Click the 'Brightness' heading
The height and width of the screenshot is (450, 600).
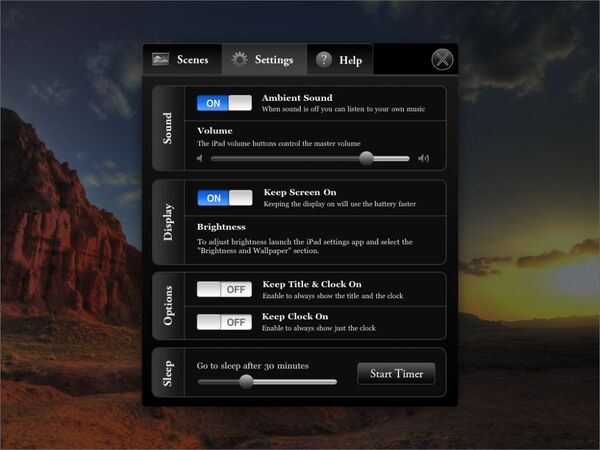(x=221, y=227)
